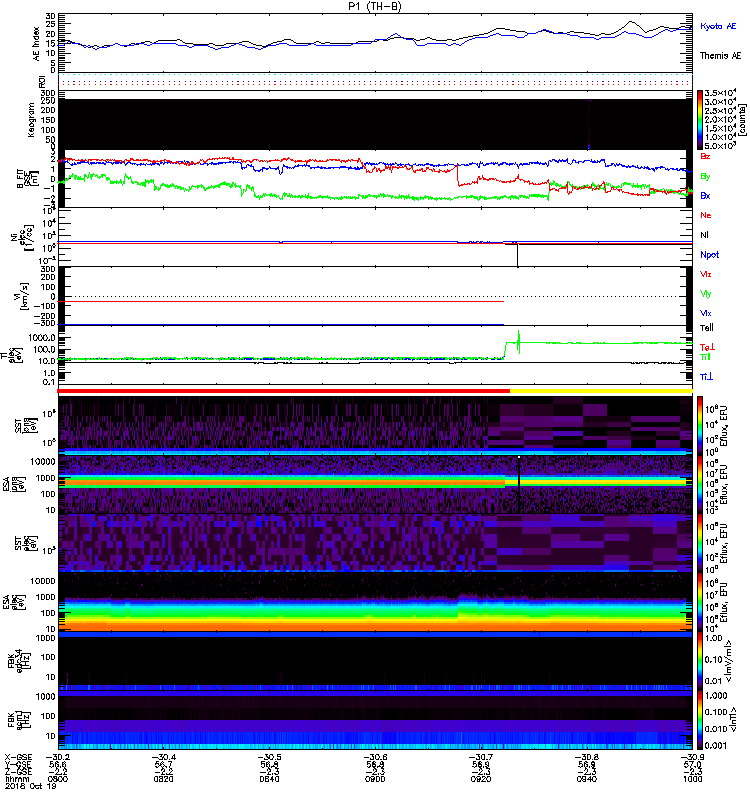Click the green Viy velocity legend label
The width and height of the screenshot is (750, 800).
tap(705, 293)
